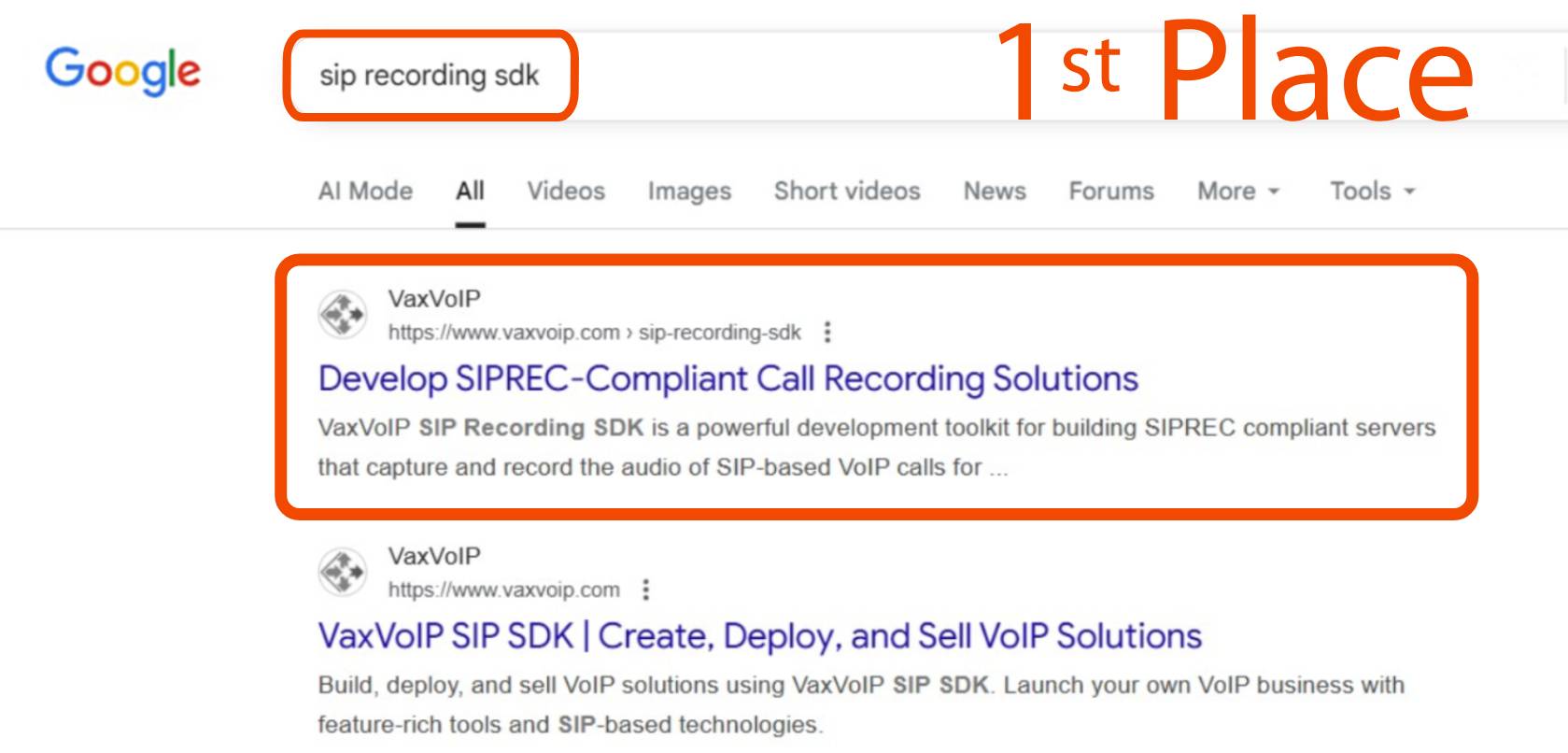Expand the More search filters dropdown
The width and height of the screenshot is (1568, 753).
[1238, 192]
